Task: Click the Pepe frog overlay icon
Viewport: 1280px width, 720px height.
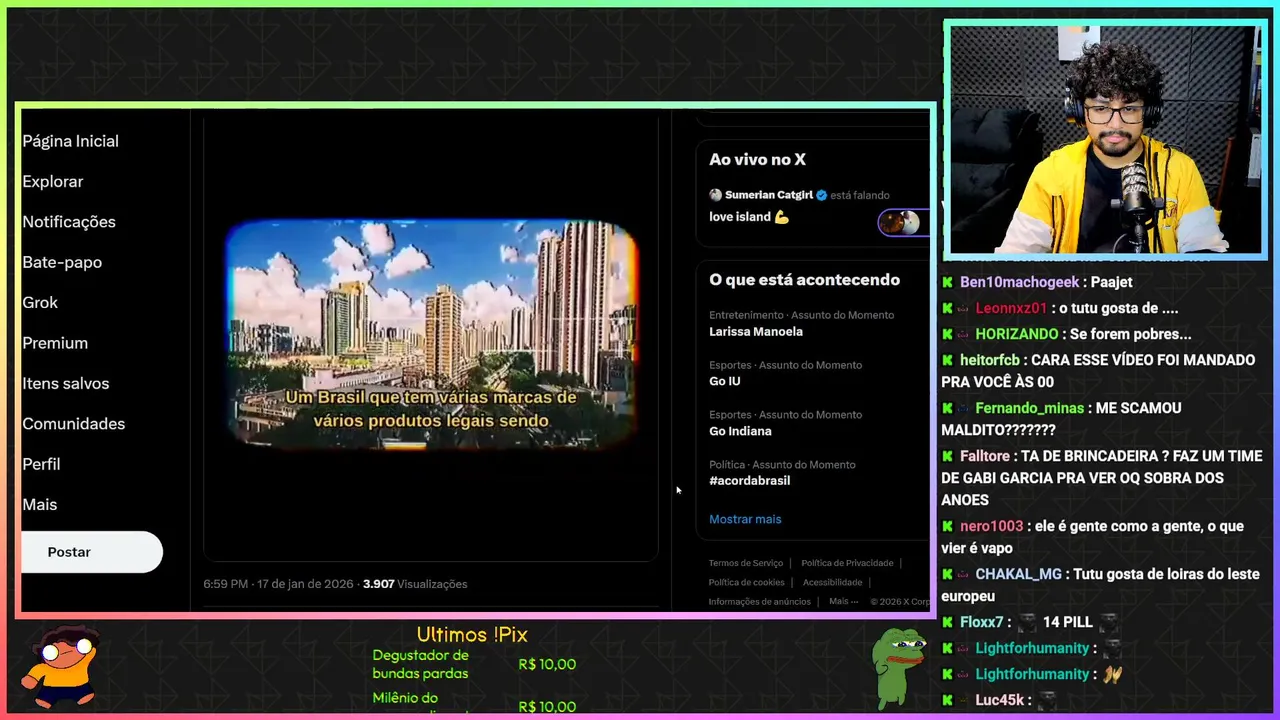Action: 898,666
